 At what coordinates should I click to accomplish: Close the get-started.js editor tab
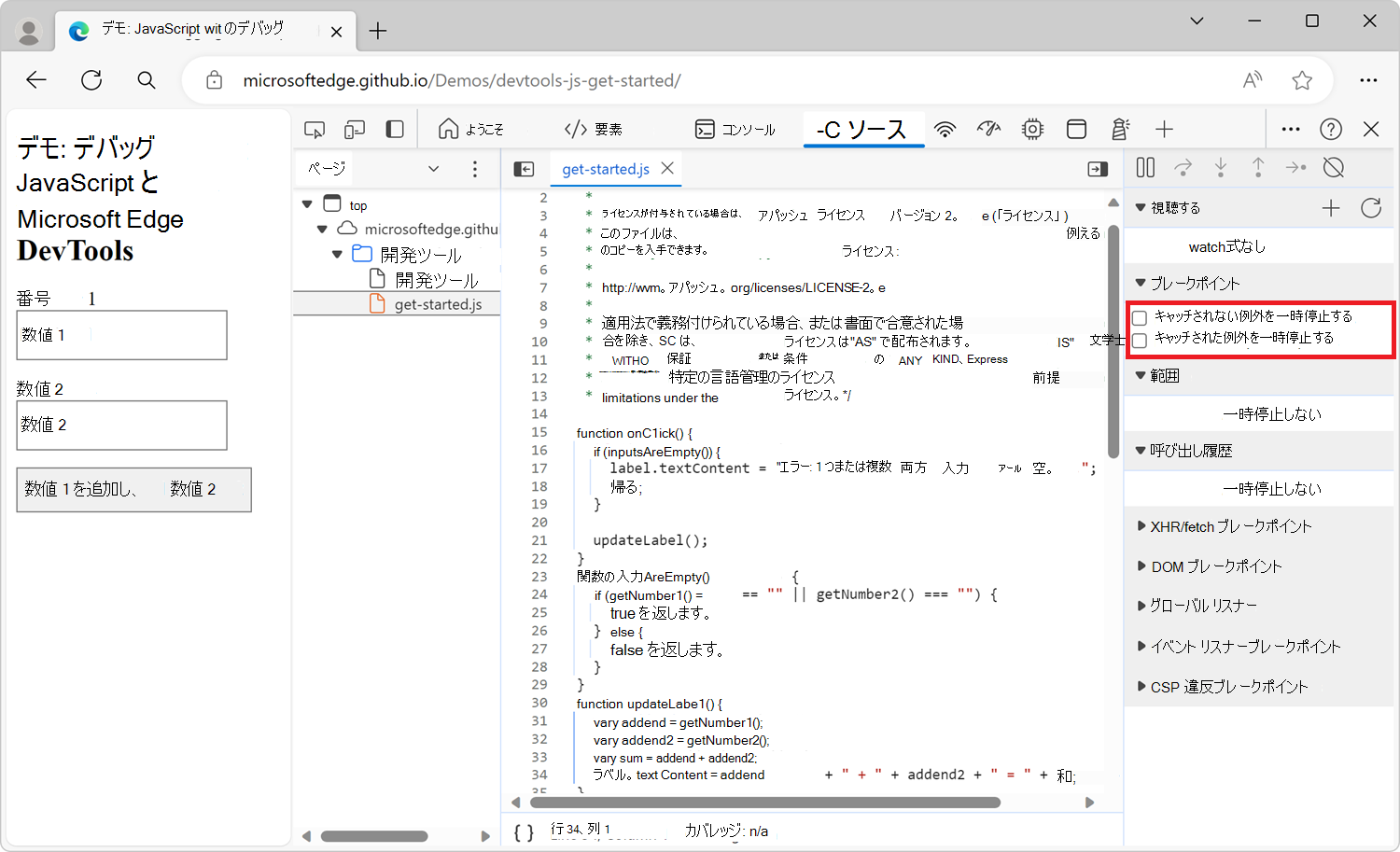pos(666,169)
